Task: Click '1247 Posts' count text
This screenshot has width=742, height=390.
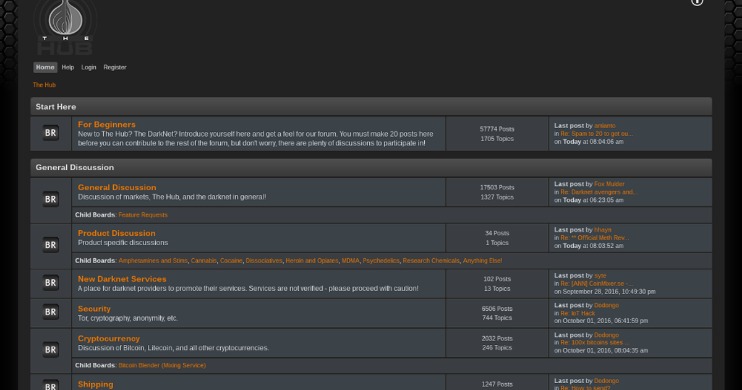Action: coord(497,385)
